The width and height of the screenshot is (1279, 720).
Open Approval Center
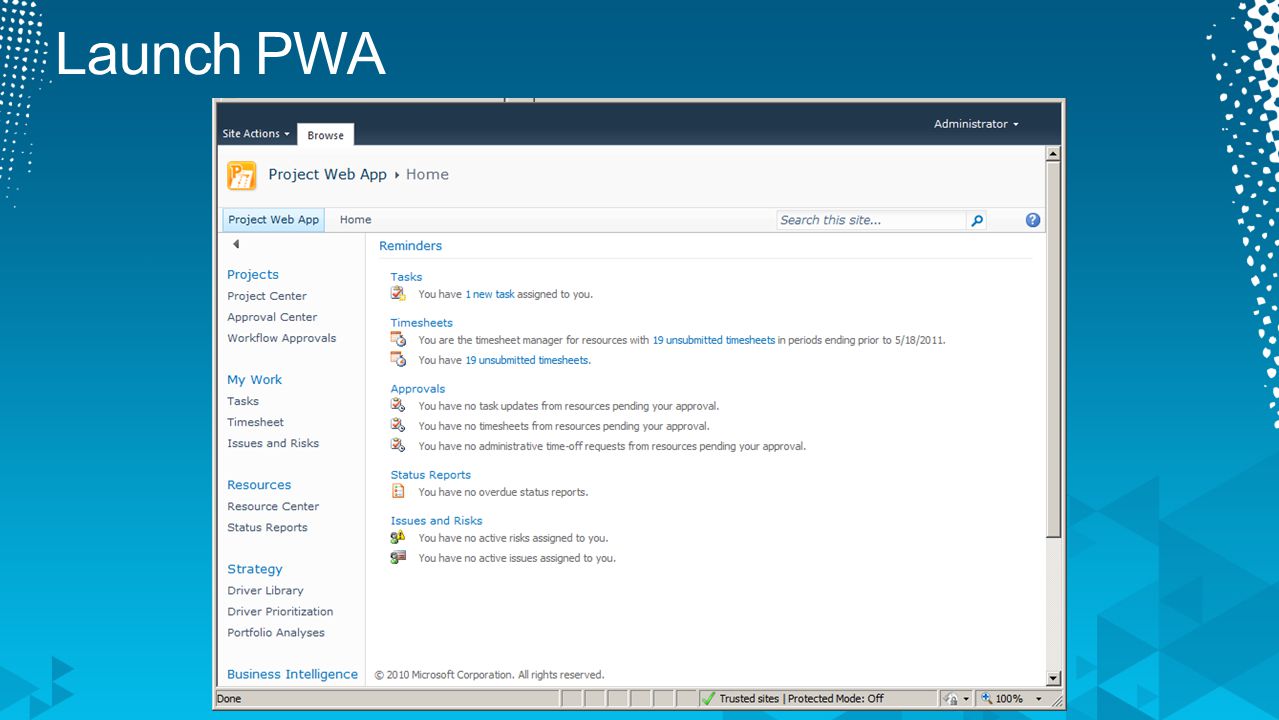pyautogui.click(x=272, y=317)
